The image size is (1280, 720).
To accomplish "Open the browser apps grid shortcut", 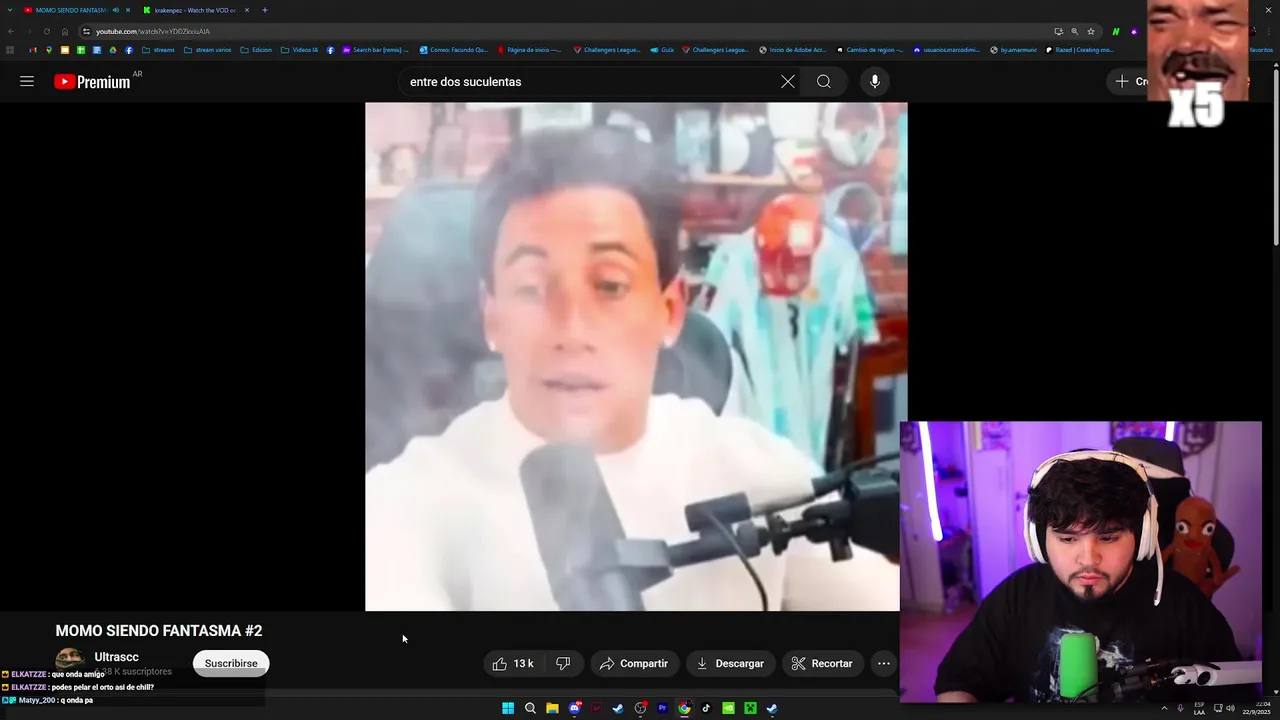I will point(9,50).
